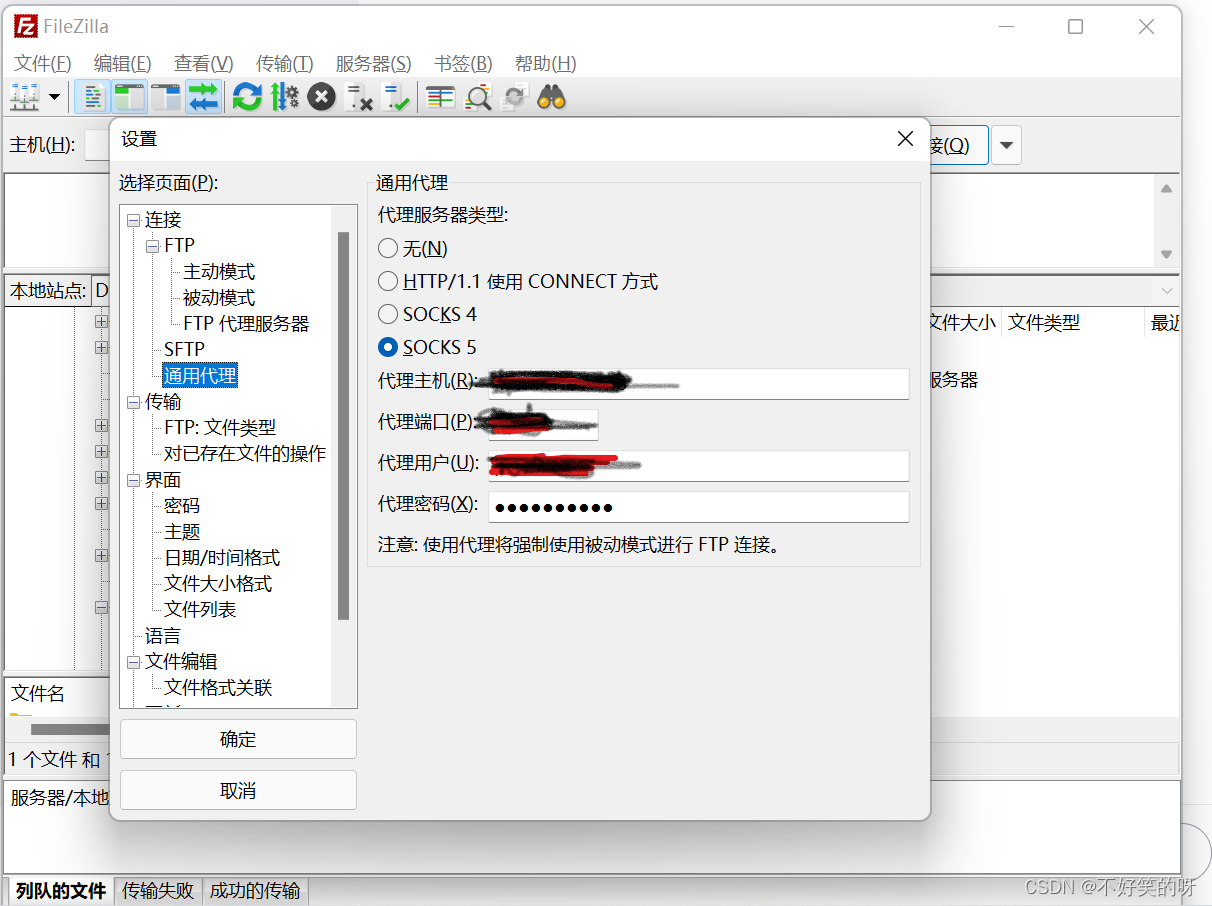Open the Site Manager icon

(25, 97)
